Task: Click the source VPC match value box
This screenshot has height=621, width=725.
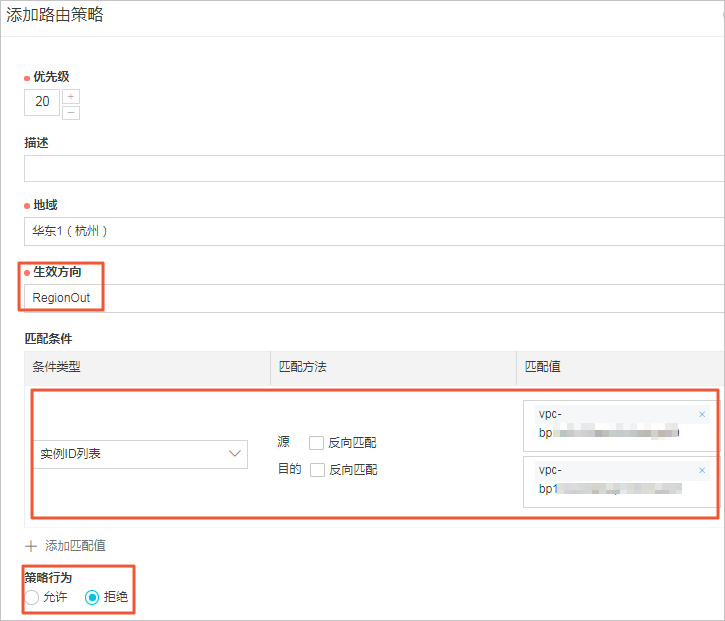Action: (621, 426)
